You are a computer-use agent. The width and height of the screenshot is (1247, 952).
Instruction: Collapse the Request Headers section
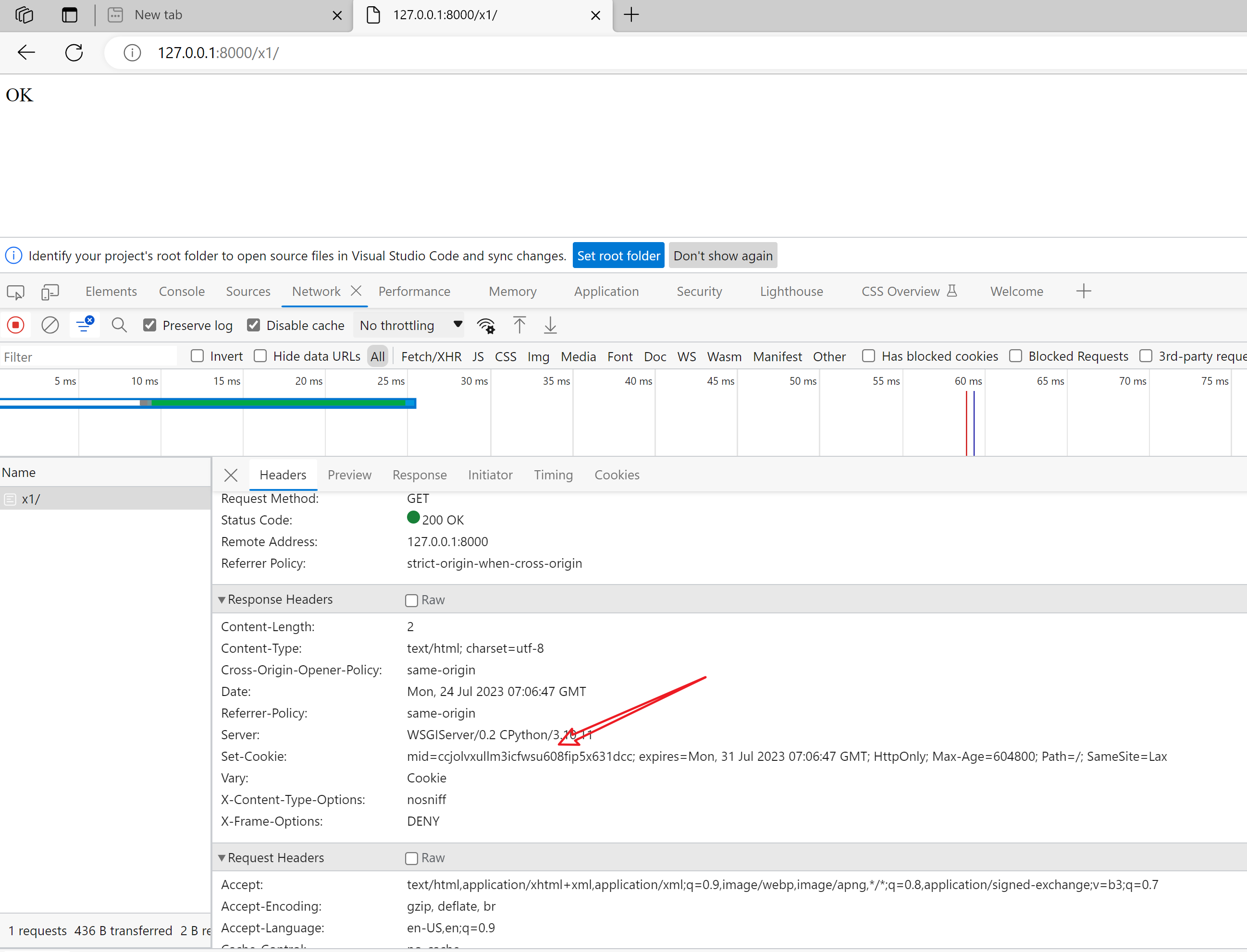pyautogui.click(x=222, y=858)
